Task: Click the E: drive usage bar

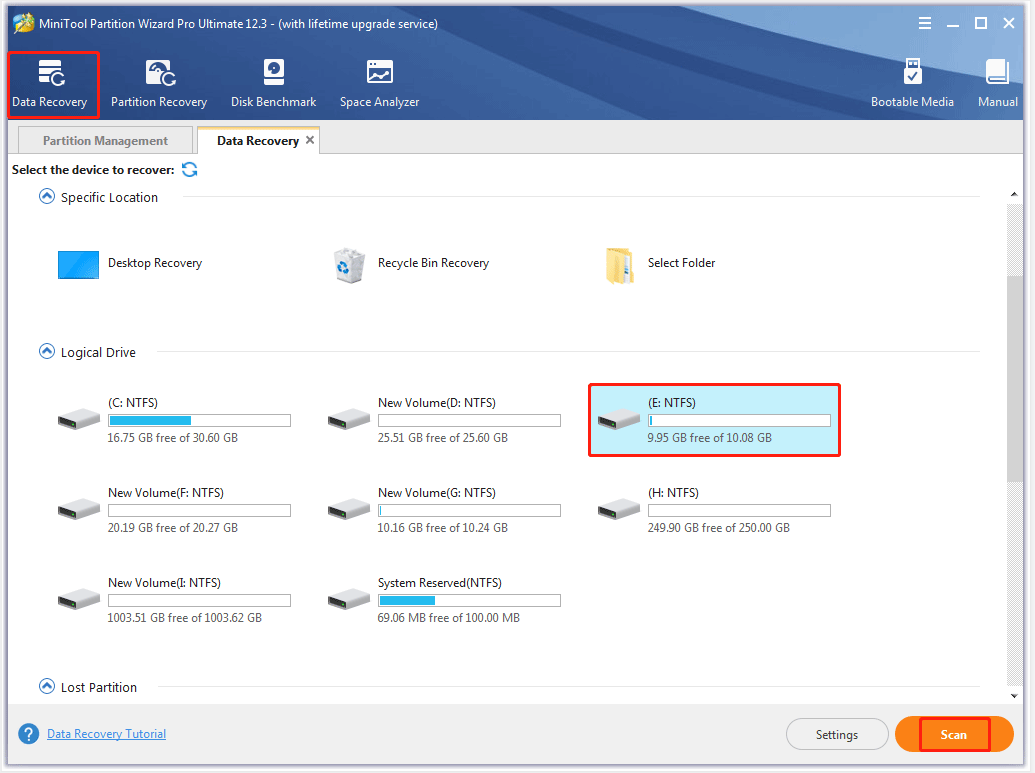Action: [x=739, y=420]
